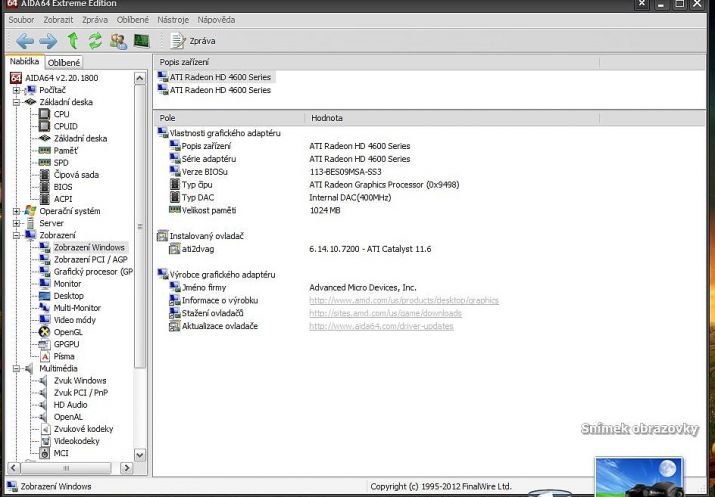Click the Hodnota column header
This screenshot has height=497, width=715.
click(x=452, y=118)
